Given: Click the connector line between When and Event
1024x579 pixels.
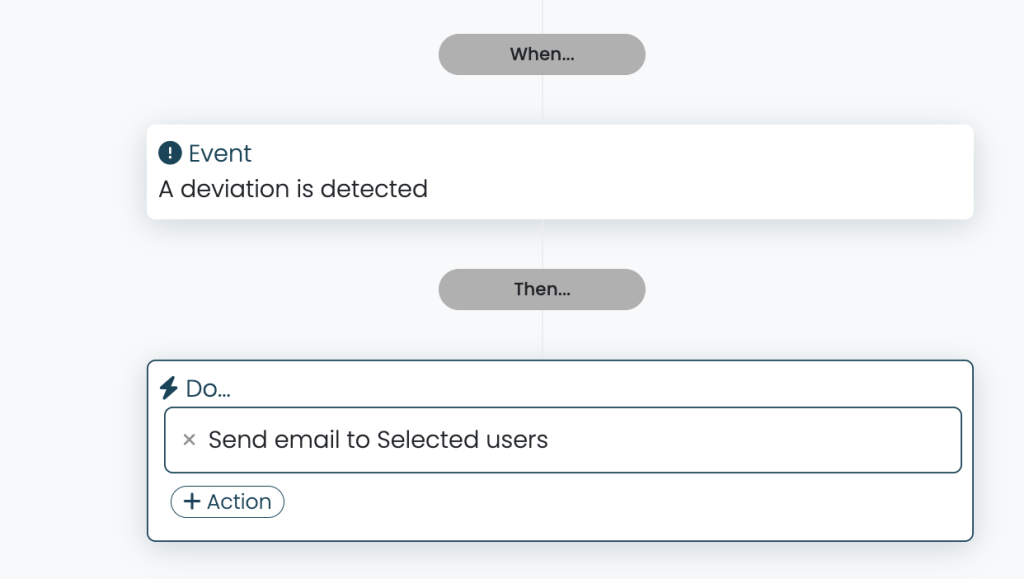Looking at the screenshot, I should [x=542, y=99].
